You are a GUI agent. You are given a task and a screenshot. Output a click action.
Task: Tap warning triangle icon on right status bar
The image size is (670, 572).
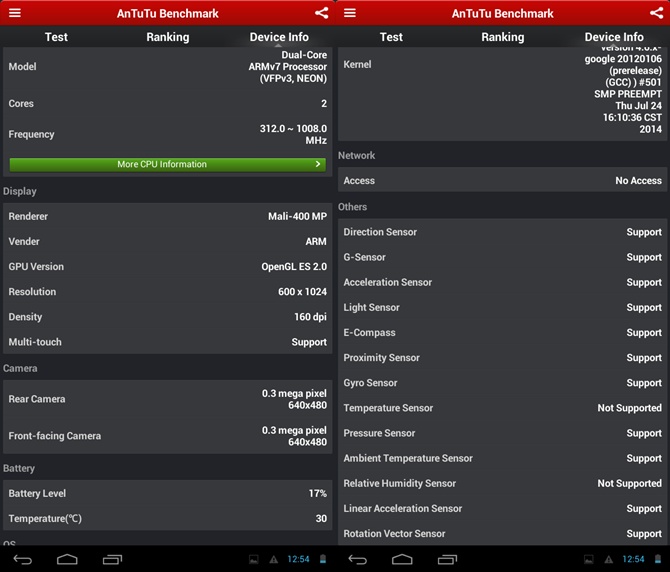coord(608,559)
